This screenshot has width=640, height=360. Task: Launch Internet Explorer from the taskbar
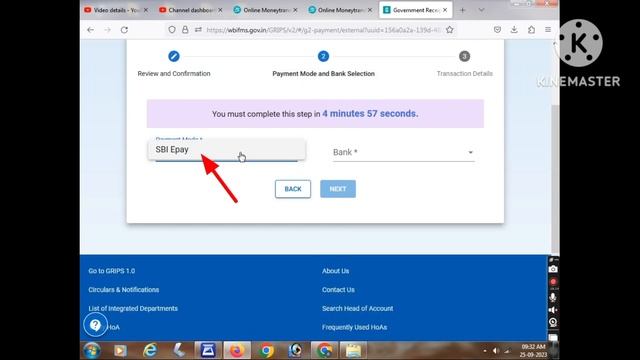coord(150,351)
